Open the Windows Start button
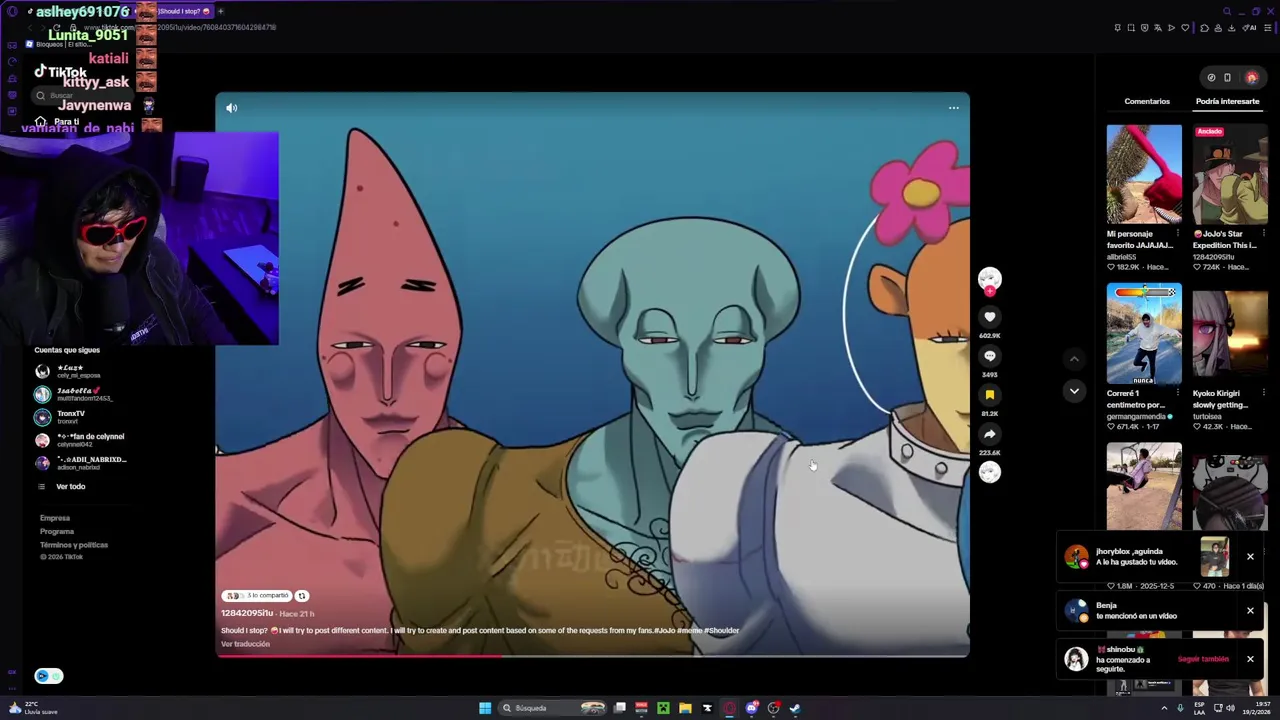Screen dimensions: 1280x720 coord(485,708)
